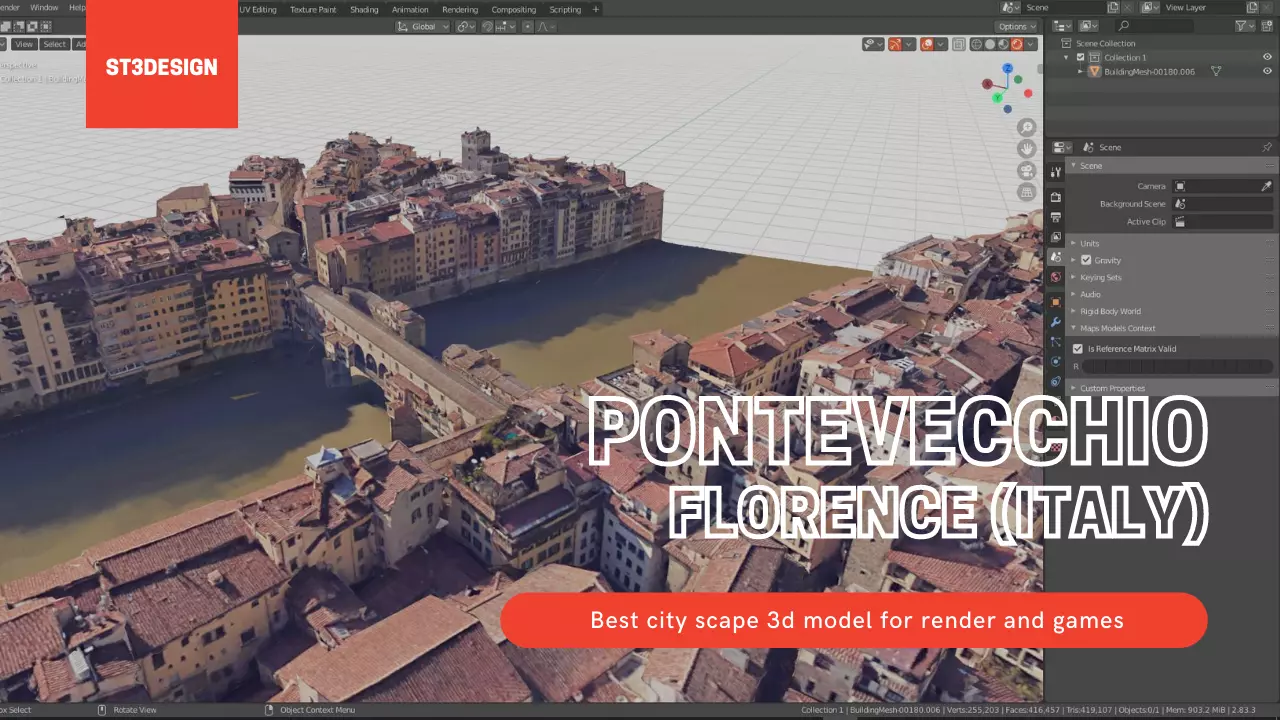
Task: Expand the Audio panel
Action: 1171,294
